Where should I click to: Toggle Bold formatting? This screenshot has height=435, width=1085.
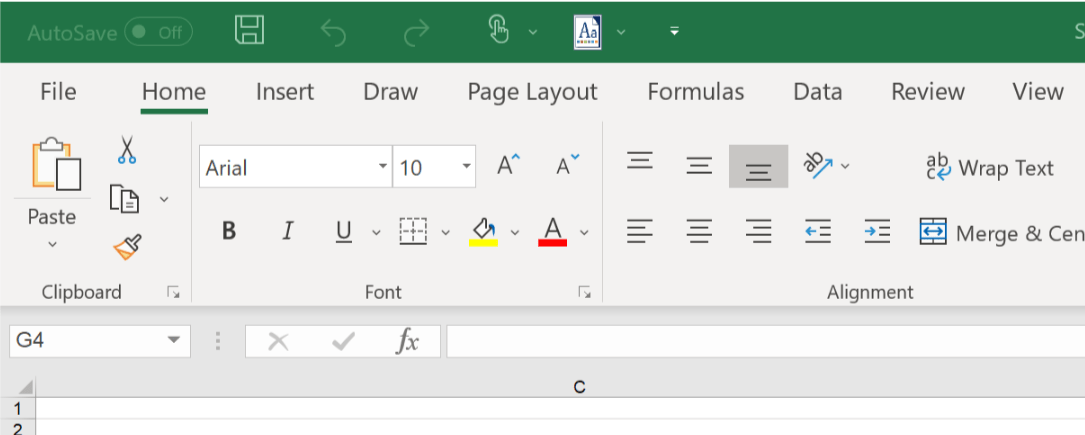coord(229,231)
